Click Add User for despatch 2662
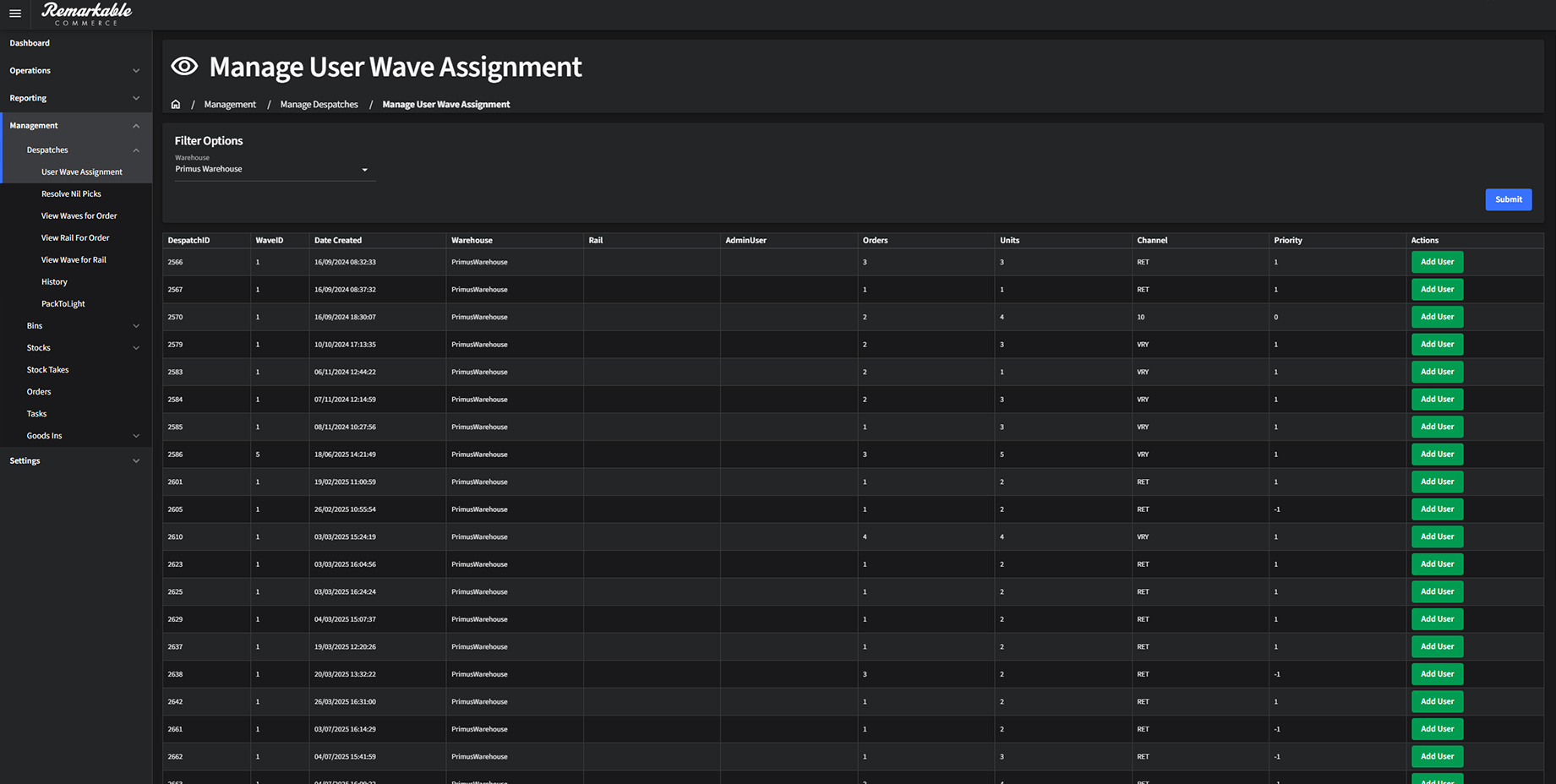 [x=1437, y=756]
